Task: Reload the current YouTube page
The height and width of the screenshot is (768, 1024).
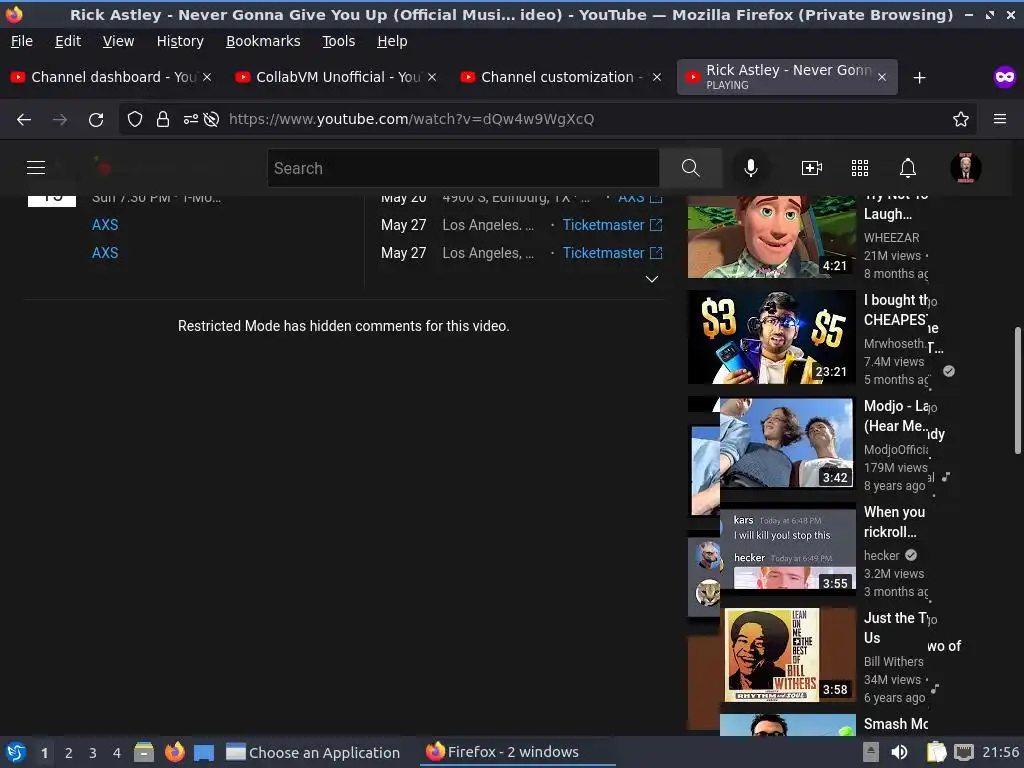Action: tap(96, 120)
